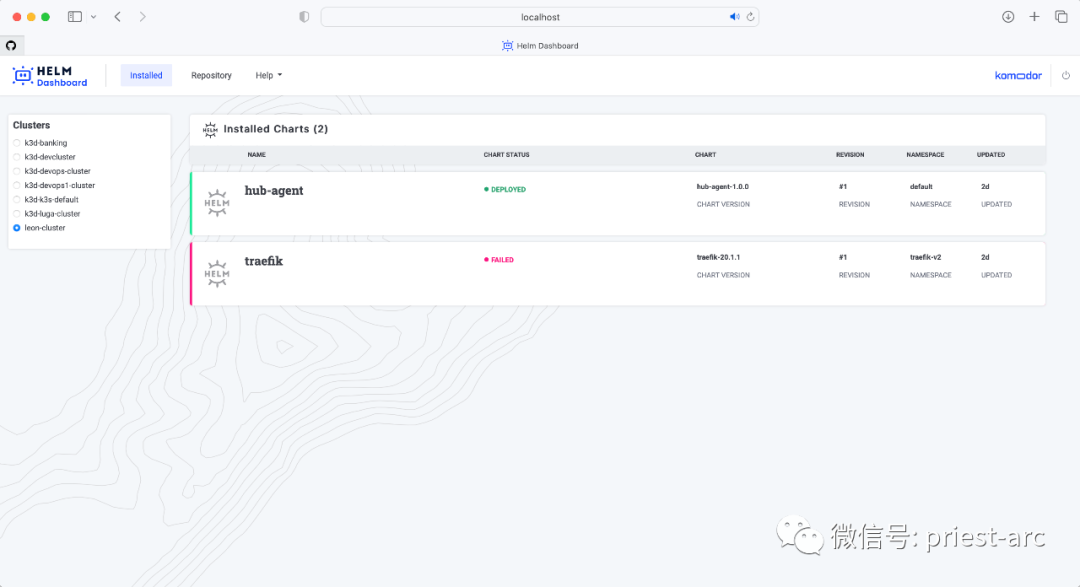Open the Komodor logo link
Image resolution: width=1080 pixels, height=587 pixels.
[x=1018, y=76]
